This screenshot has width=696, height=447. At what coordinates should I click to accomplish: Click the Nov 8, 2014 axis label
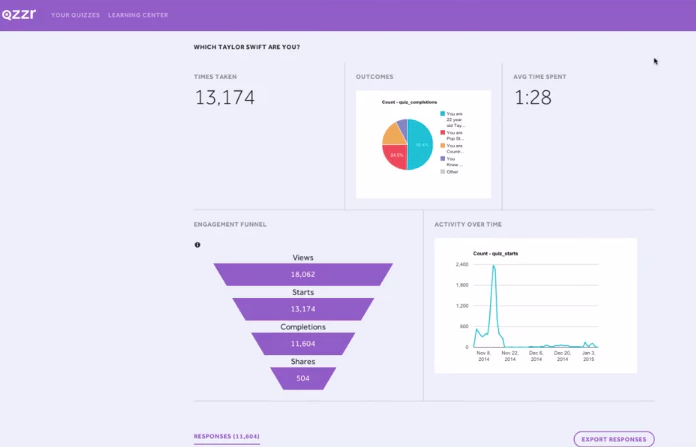coord(484,356)
